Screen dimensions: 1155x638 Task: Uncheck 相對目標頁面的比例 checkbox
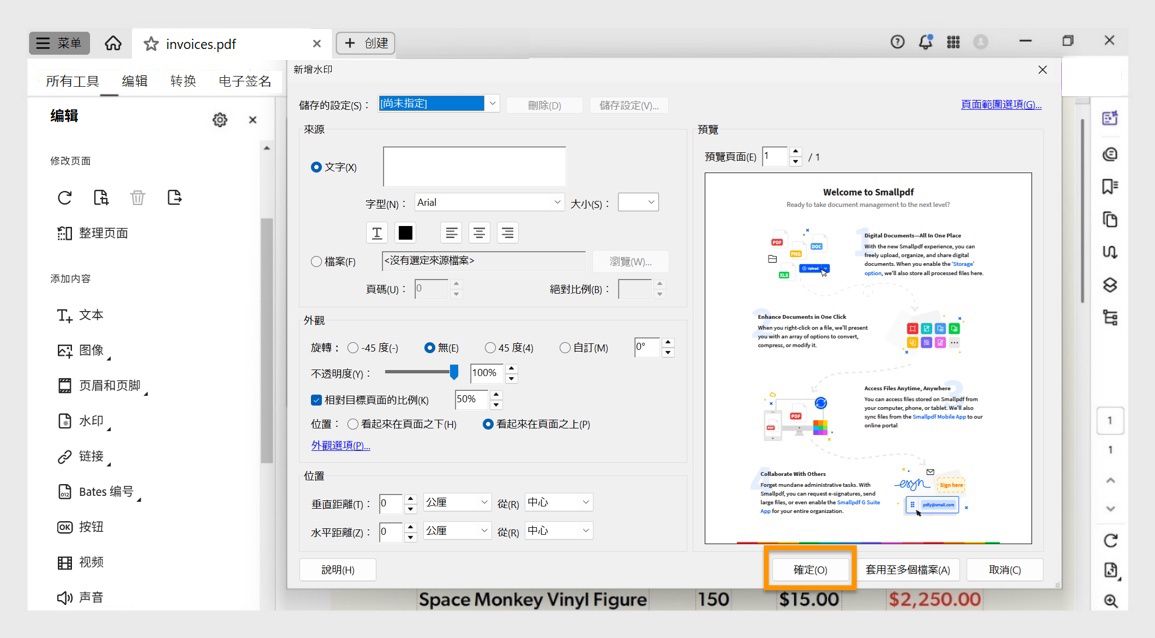[x=317, y=397]
